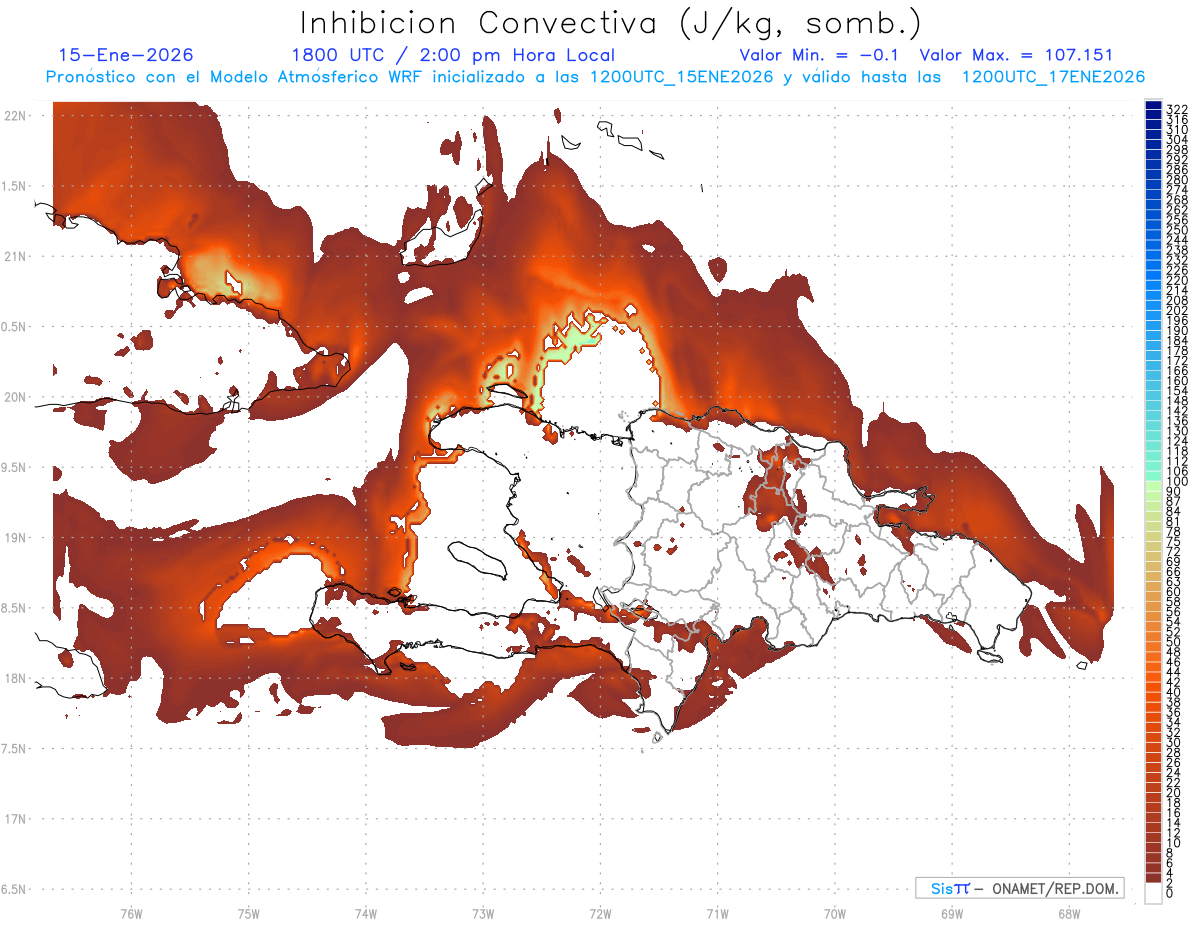Click the dark blue 322 swatch on the color bar
Image resolution: width=1200 pixels, height=927 pixels.
click(x=1153, y=105)
